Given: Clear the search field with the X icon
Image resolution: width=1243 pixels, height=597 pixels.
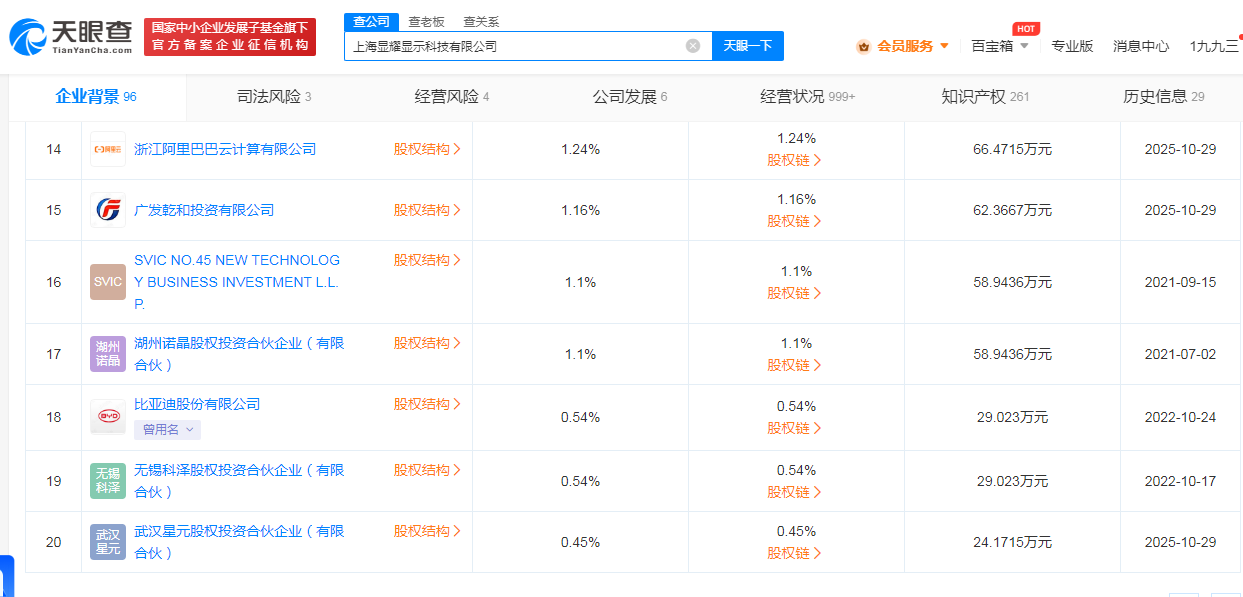Looking at the screenshot, I should (693, 46).
